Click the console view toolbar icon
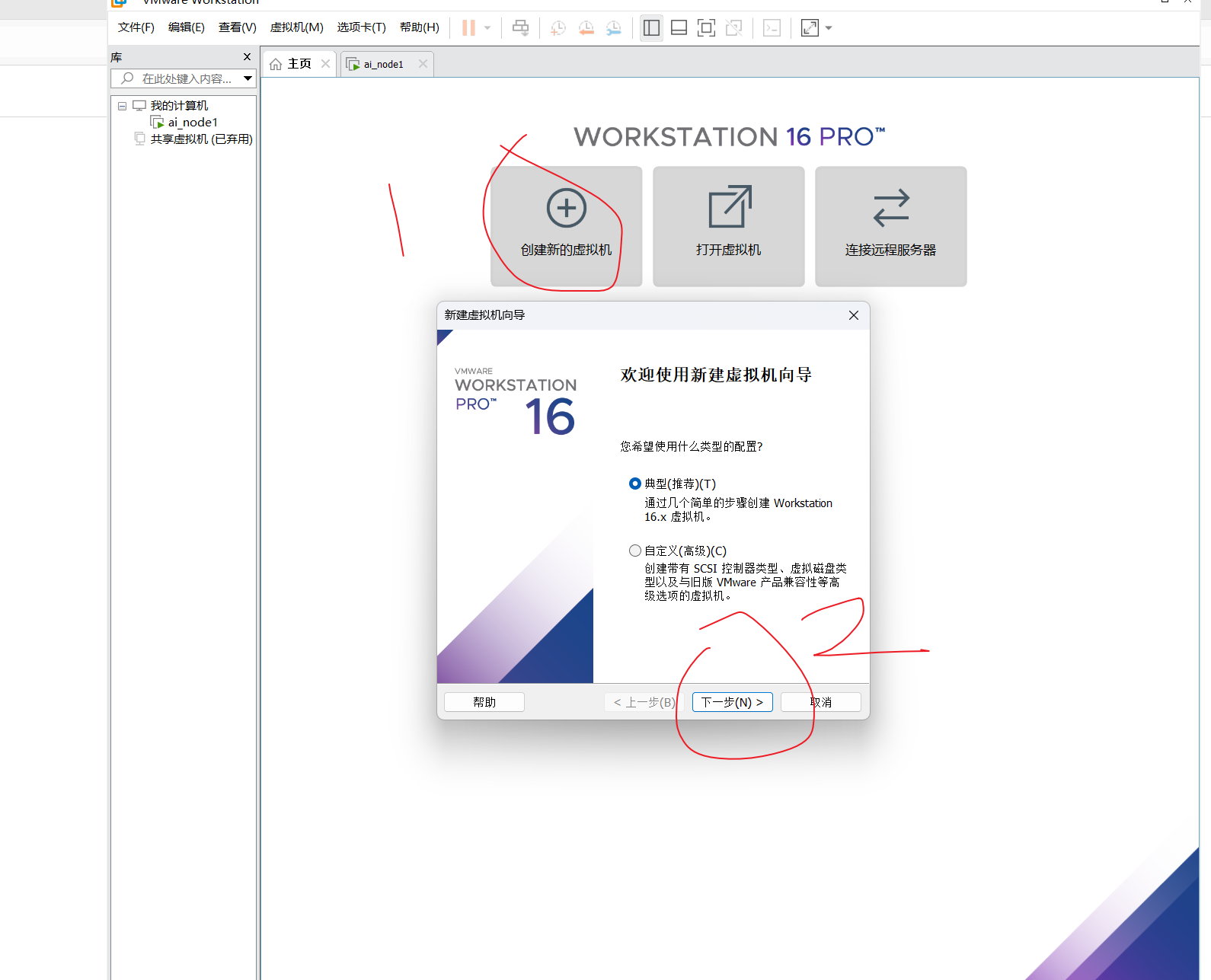Viewport: 1211px width, 980px height. (772, 28)
